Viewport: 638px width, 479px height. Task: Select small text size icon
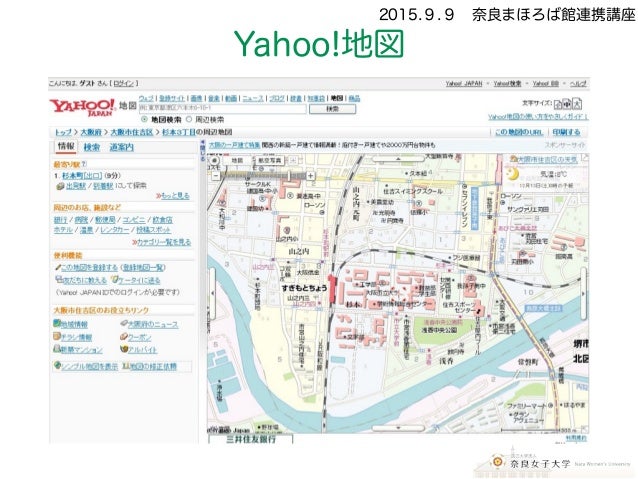click(x=557, y=104)
